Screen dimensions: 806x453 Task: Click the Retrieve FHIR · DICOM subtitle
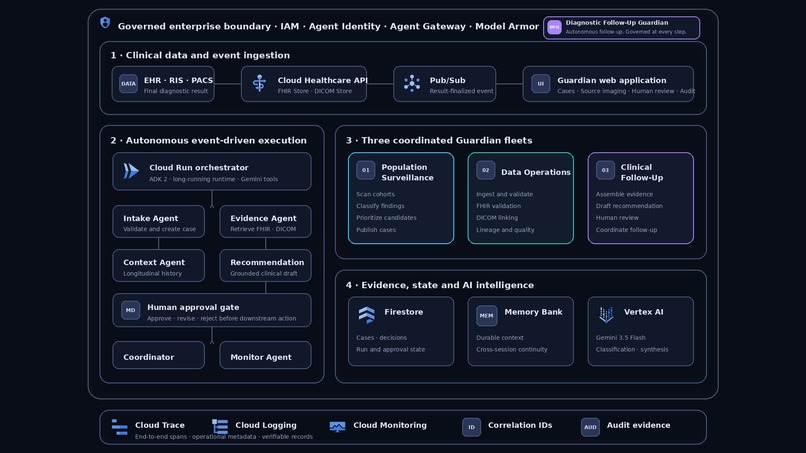tap(263, 229)
